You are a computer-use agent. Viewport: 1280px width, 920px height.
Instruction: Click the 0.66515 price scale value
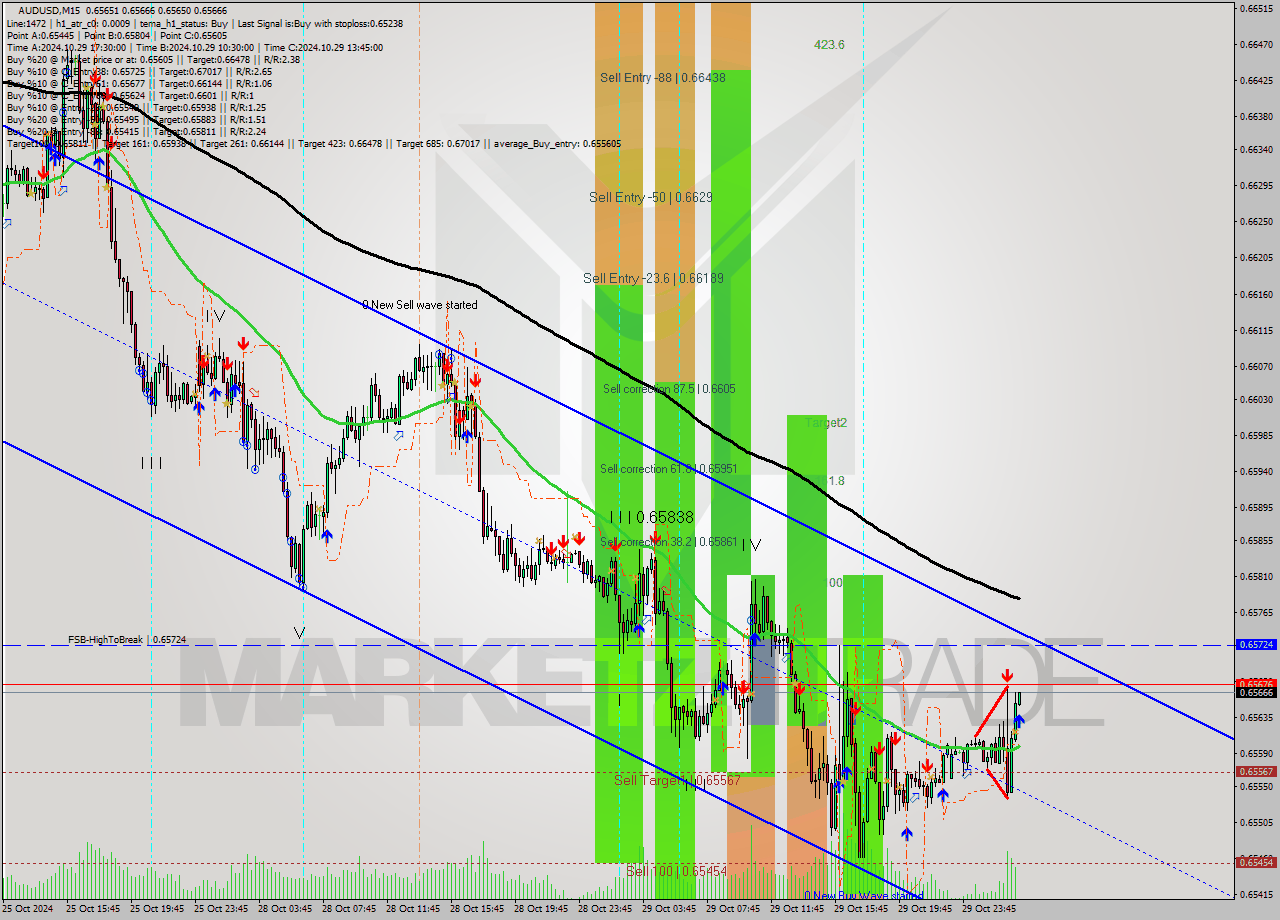[1256, 8]
